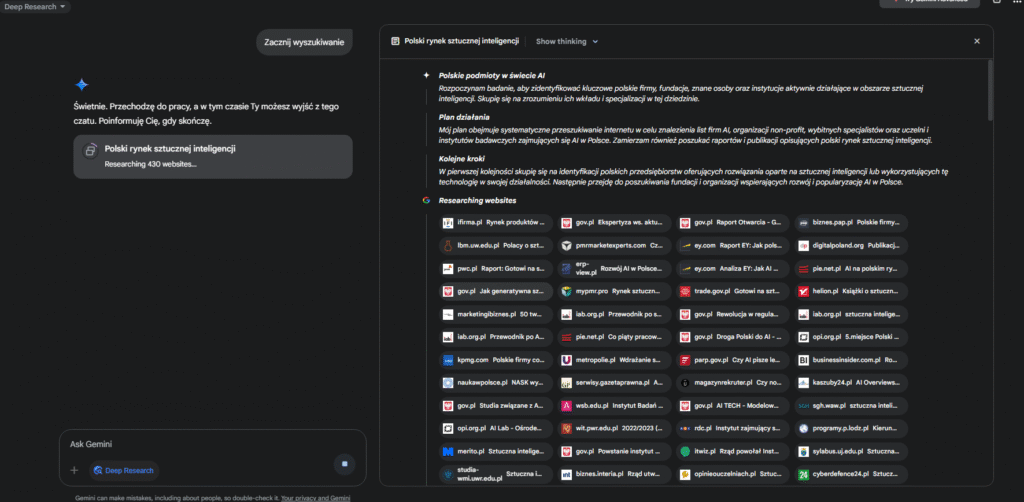Click the rdc.pl dotted favicon
The image size is (1024, 502).
pyautogui.click(x=685, y=428)
